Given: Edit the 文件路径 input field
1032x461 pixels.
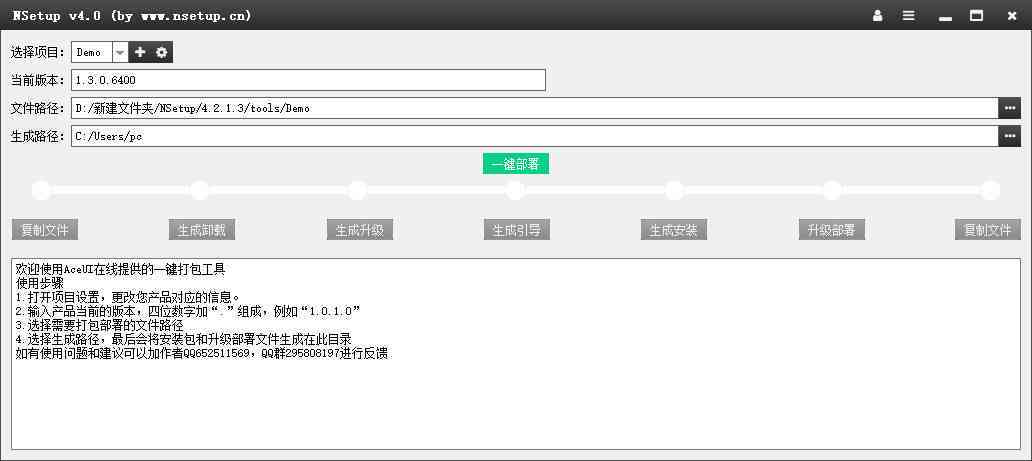Looking at the screenshot, I should pyautogui.click(x=534, y=108).
